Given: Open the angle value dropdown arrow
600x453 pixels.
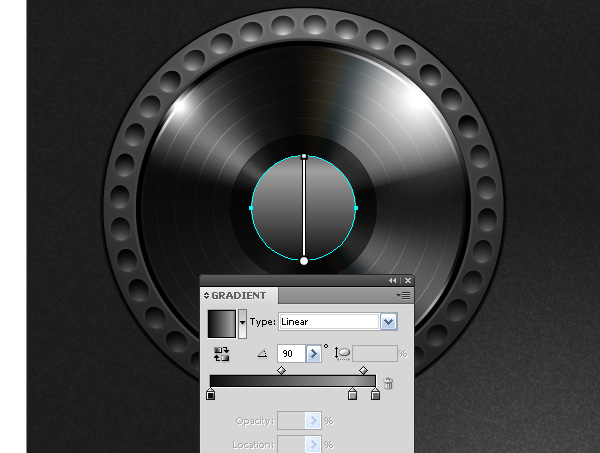Looking at the screenshot, I should click(x=314, y=354).
